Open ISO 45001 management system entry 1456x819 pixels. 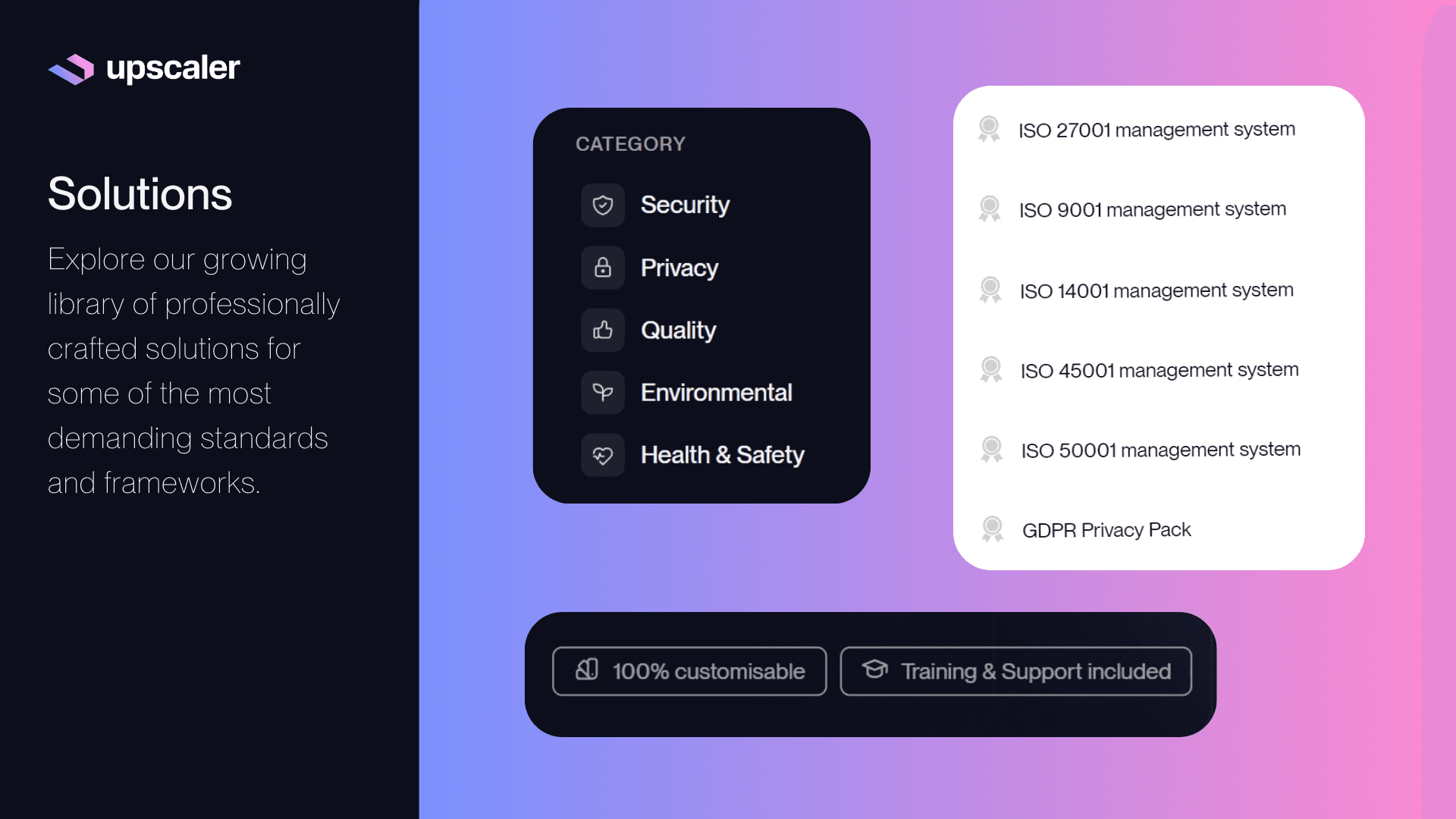click(1159, 370)
